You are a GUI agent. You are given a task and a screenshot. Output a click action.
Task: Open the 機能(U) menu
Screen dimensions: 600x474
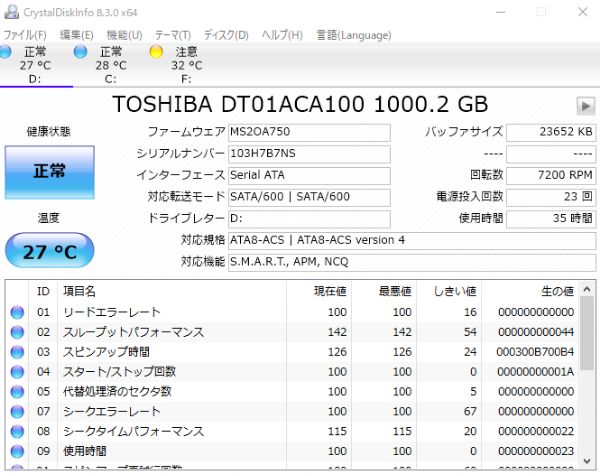(124, 35)
